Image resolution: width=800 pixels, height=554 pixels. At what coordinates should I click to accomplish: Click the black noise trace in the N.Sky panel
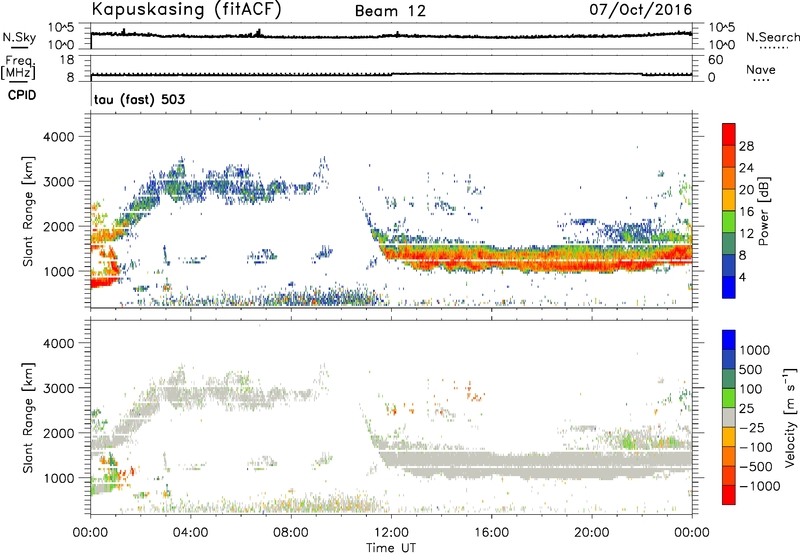click(391, 36)
